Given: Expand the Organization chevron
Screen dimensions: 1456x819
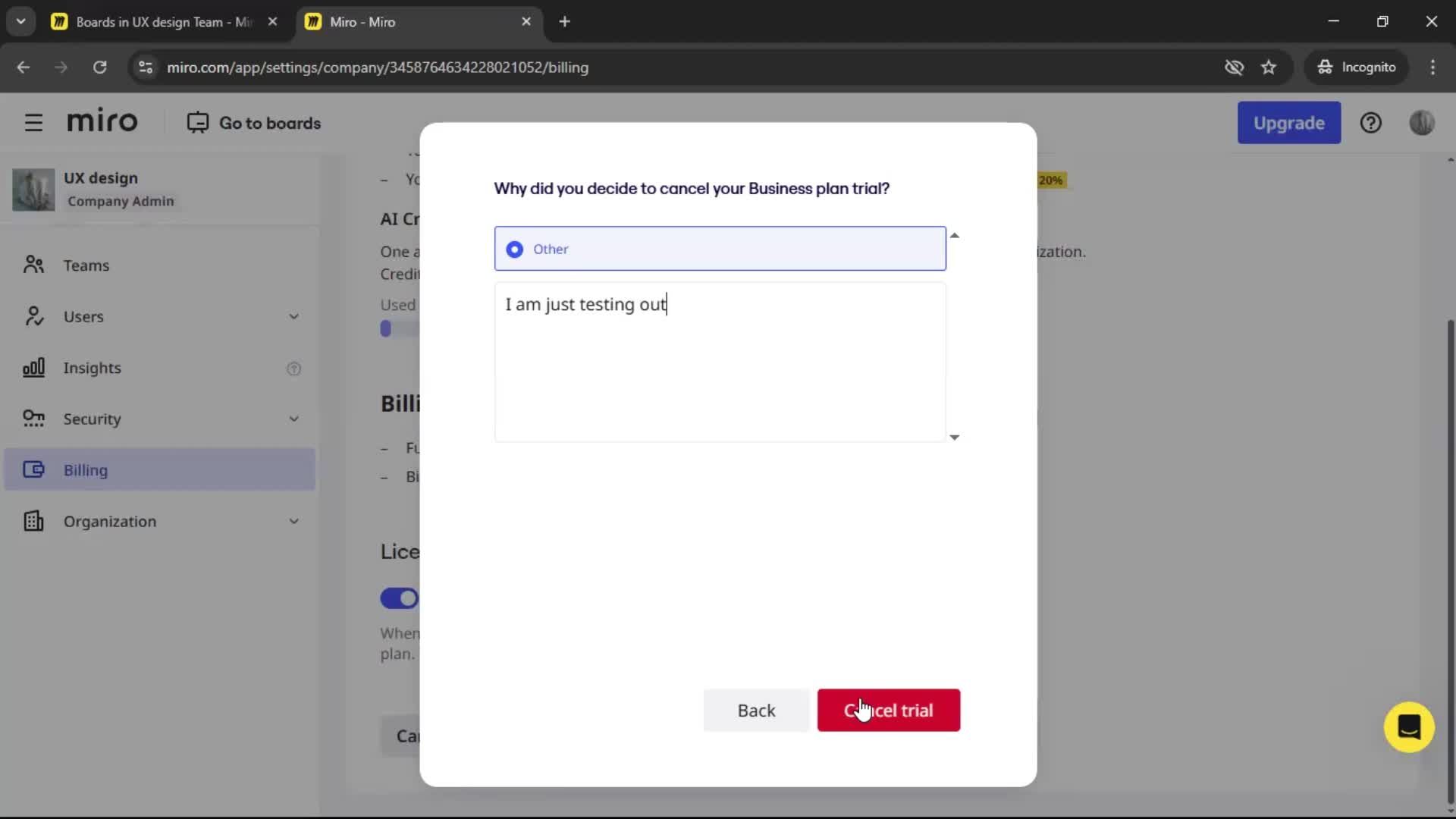Looking at the screenshot, I should click(293, 522).
